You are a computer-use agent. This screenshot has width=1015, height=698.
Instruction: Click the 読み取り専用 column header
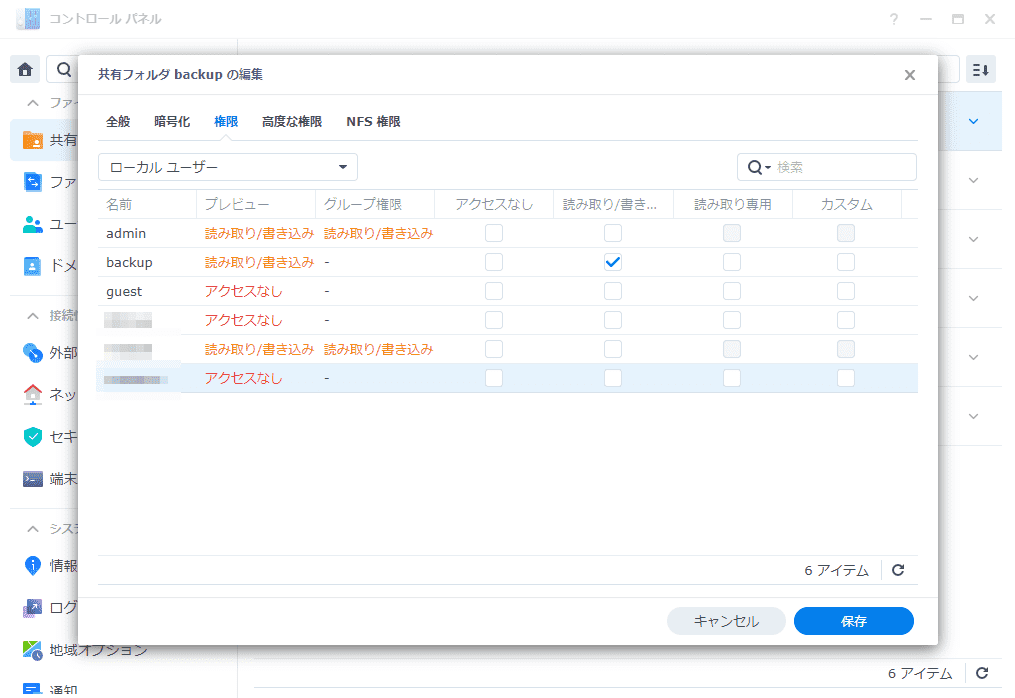[x=733, y=205]
